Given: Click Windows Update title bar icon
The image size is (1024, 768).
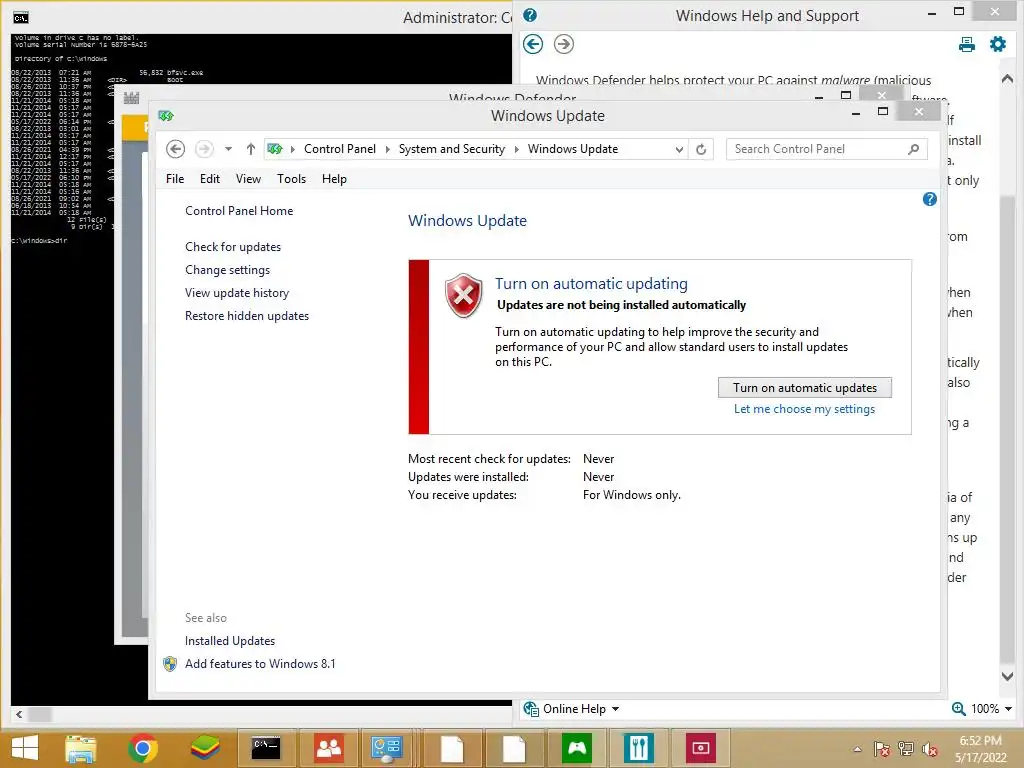Looking at the screenshot, I should 166,116.
